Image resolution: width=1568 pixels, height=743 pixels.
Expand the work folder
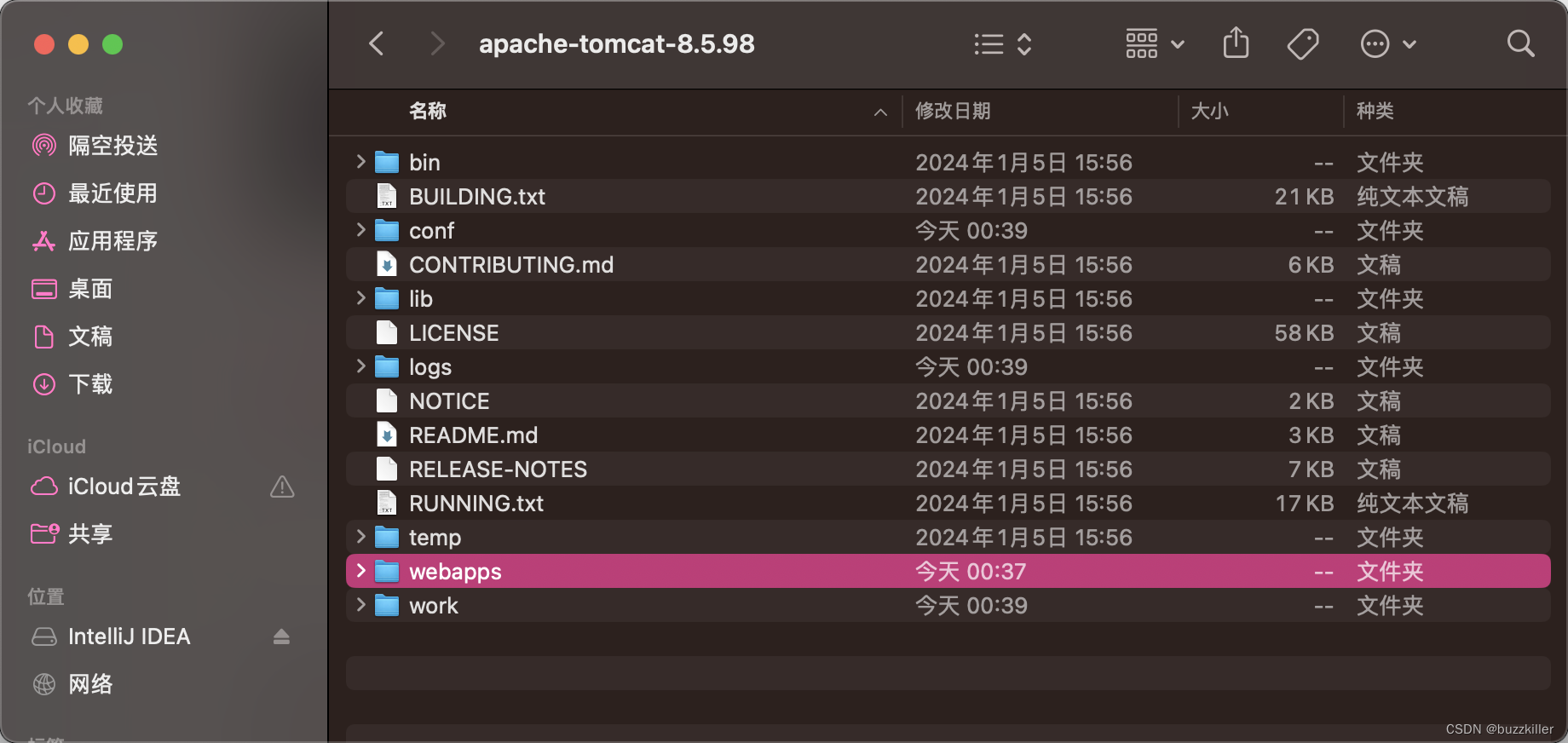(x=360, y=604)
